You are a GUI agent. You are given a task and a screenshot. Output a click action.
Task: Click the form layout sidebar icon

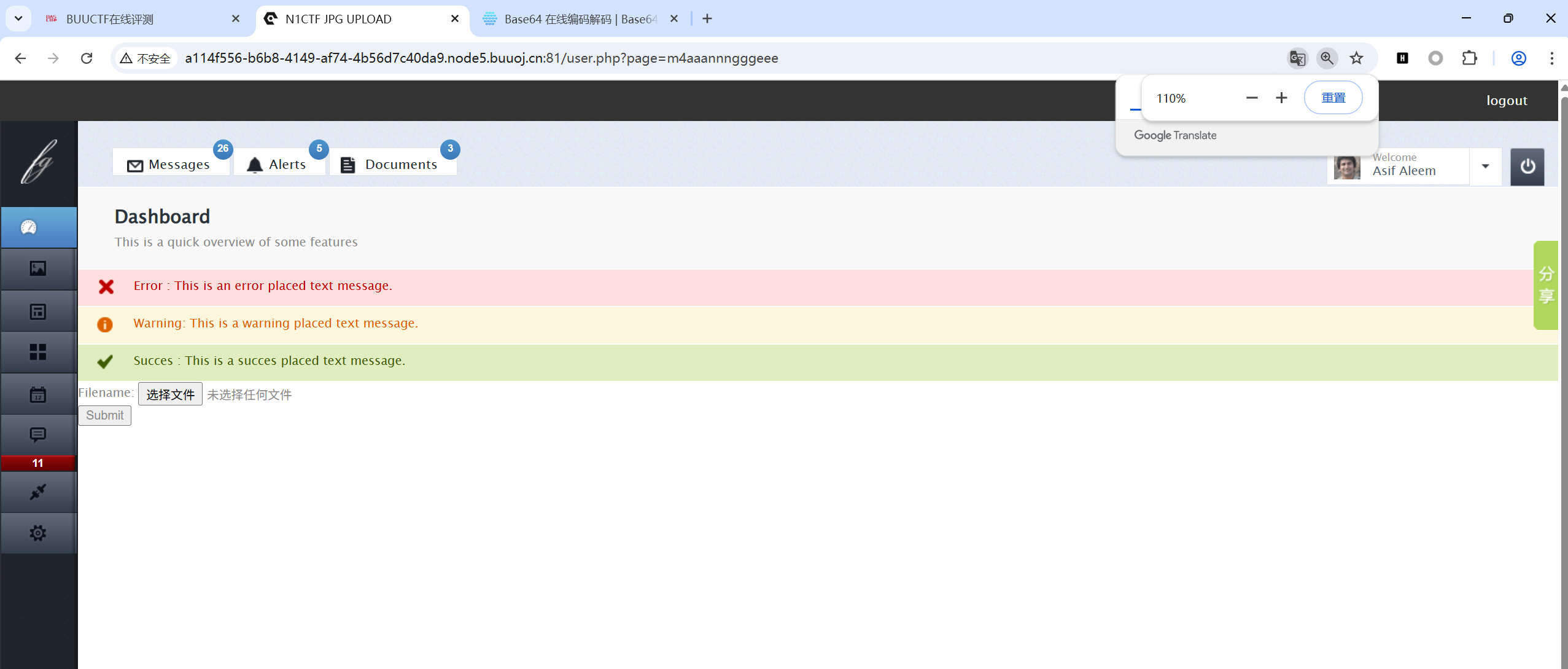pyautogui.click(x=38, y=311)
